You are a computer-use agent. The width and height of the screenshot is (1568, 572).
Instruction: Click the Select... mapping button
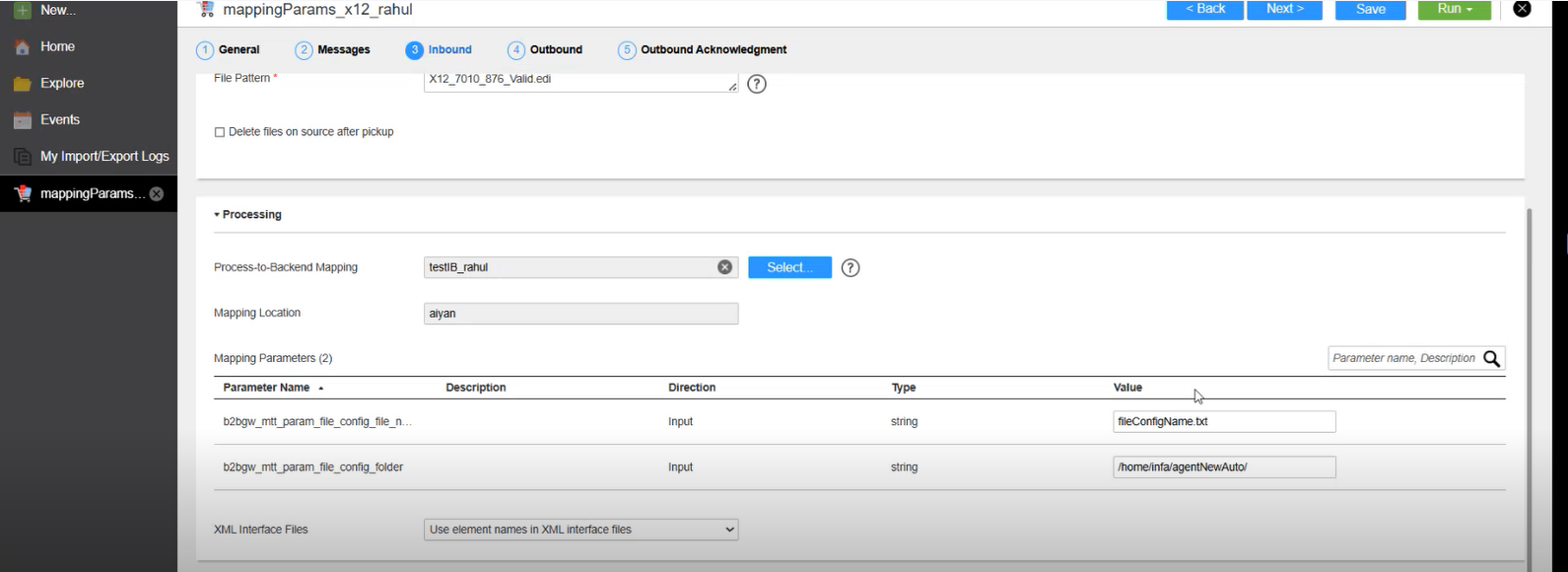789,267
